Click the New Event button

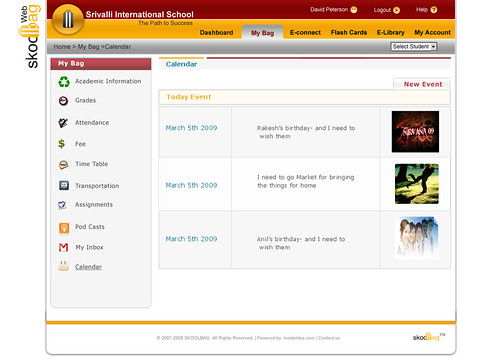click(422, 84)
